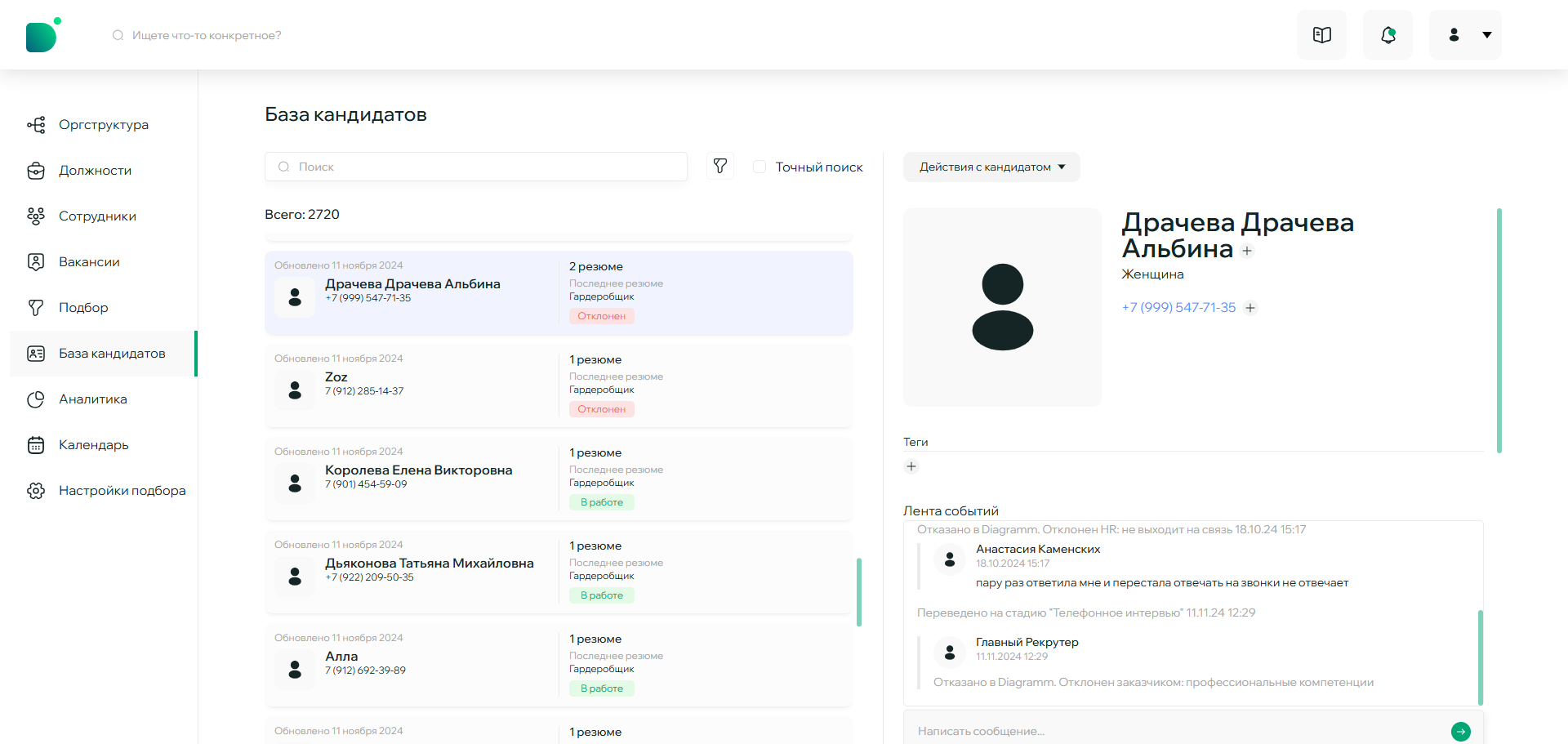This screenshot has height=744, width=1568.
Task: Click the event feed scrollbar
Action: coord(1481,657)
